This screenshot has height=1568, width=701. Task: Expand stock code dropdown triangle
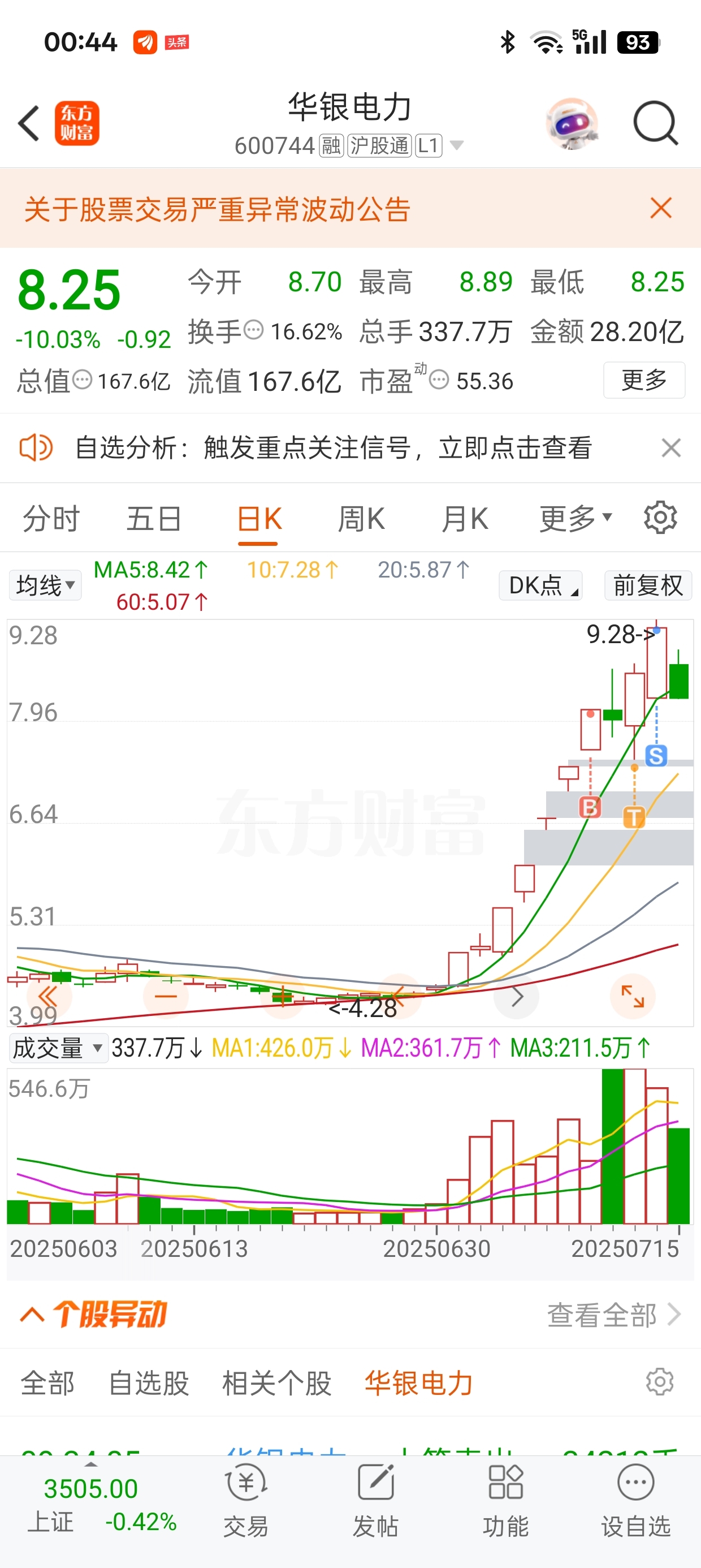(456, 145)
